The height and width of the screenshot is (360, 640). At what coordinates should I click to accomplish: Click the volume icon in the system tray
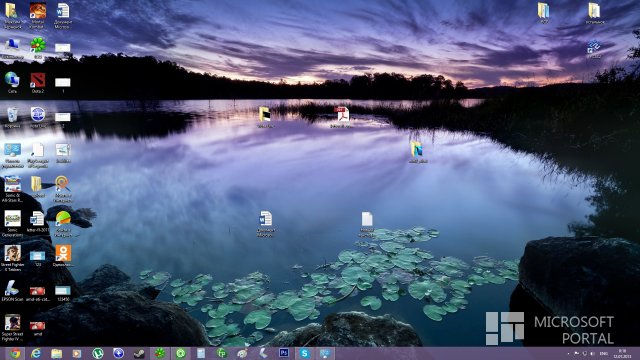(x=592, y=353)
